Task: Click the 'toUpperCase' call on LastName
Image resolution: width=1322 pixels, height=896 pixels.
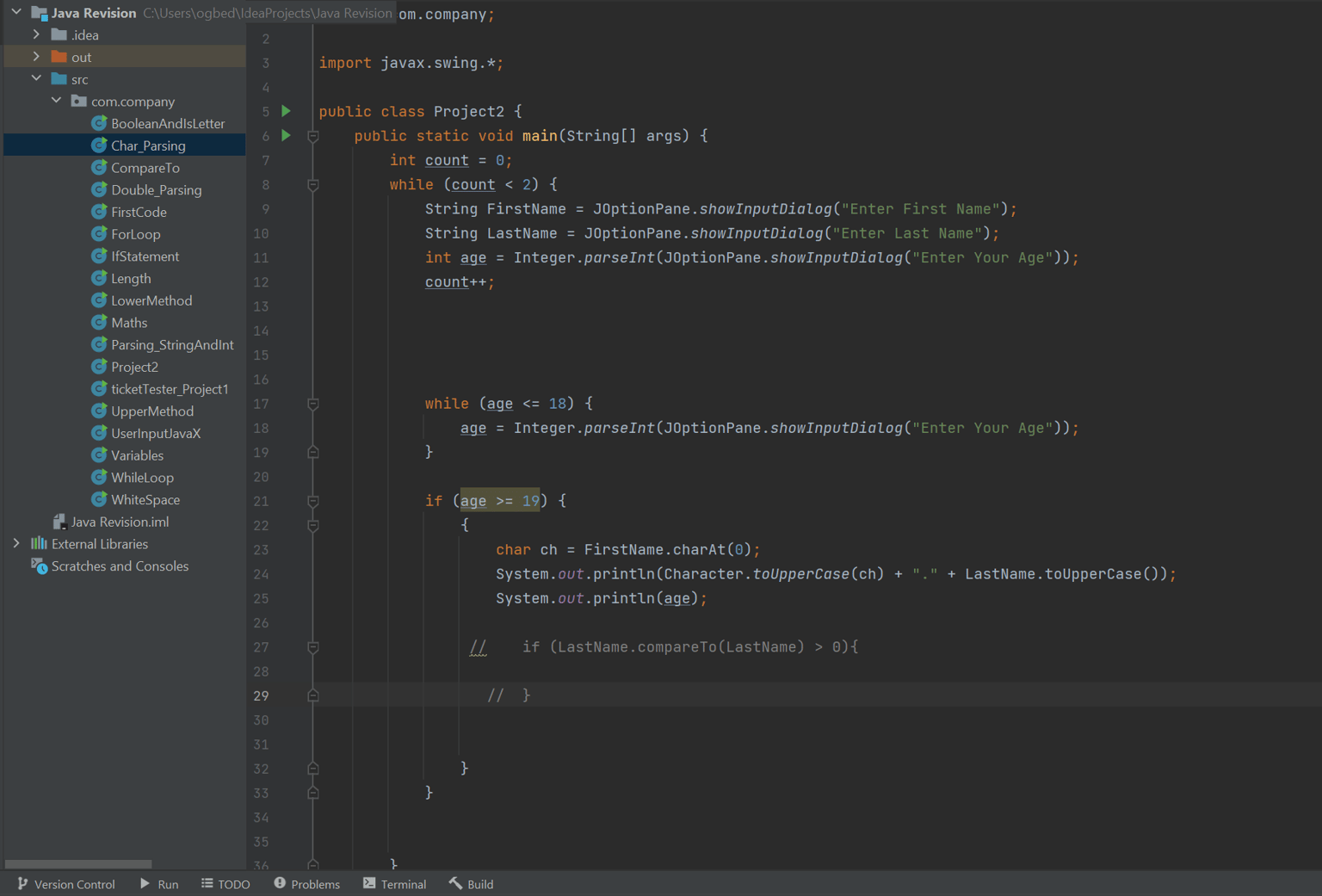Action: [x=1092, y=574]
